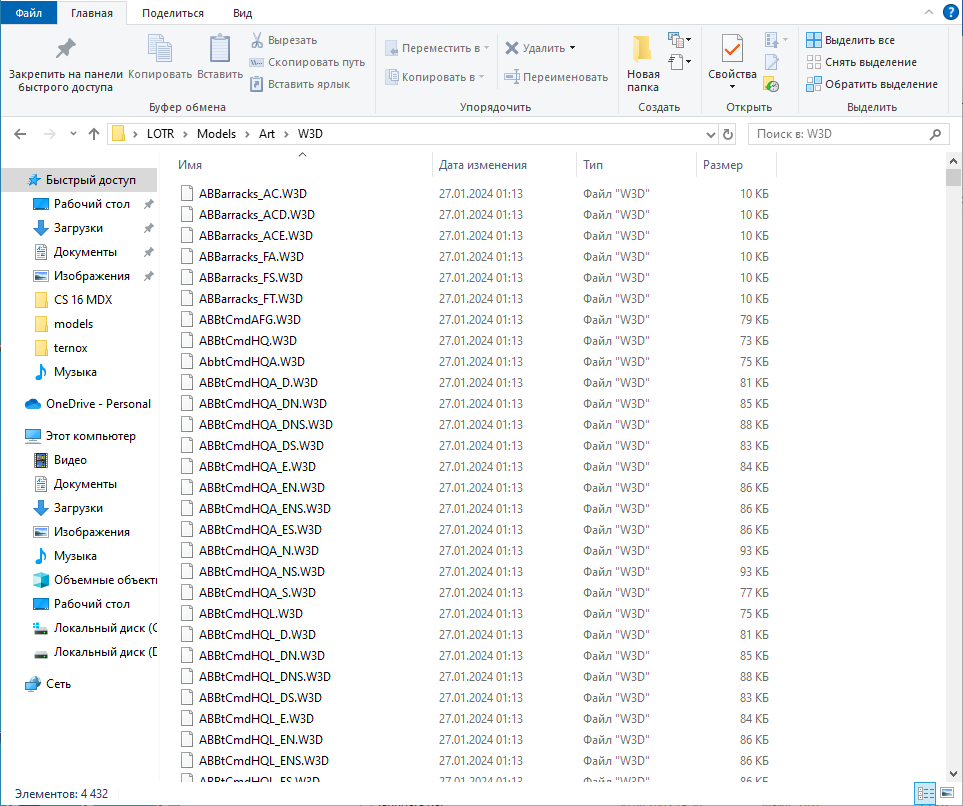Viewport: 963px width, 806px height.
Task: Switch to large thumbnails view icon
Action: [948, 793]
